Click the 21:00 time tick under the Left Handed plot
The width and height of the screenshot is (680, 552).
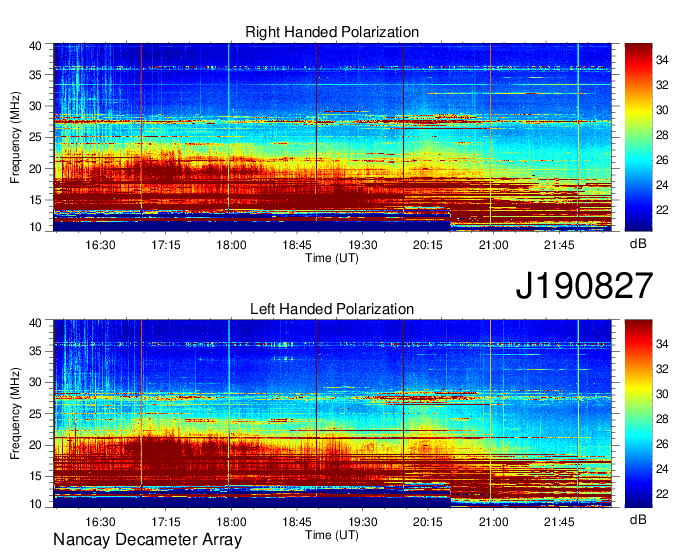[494, 521]
